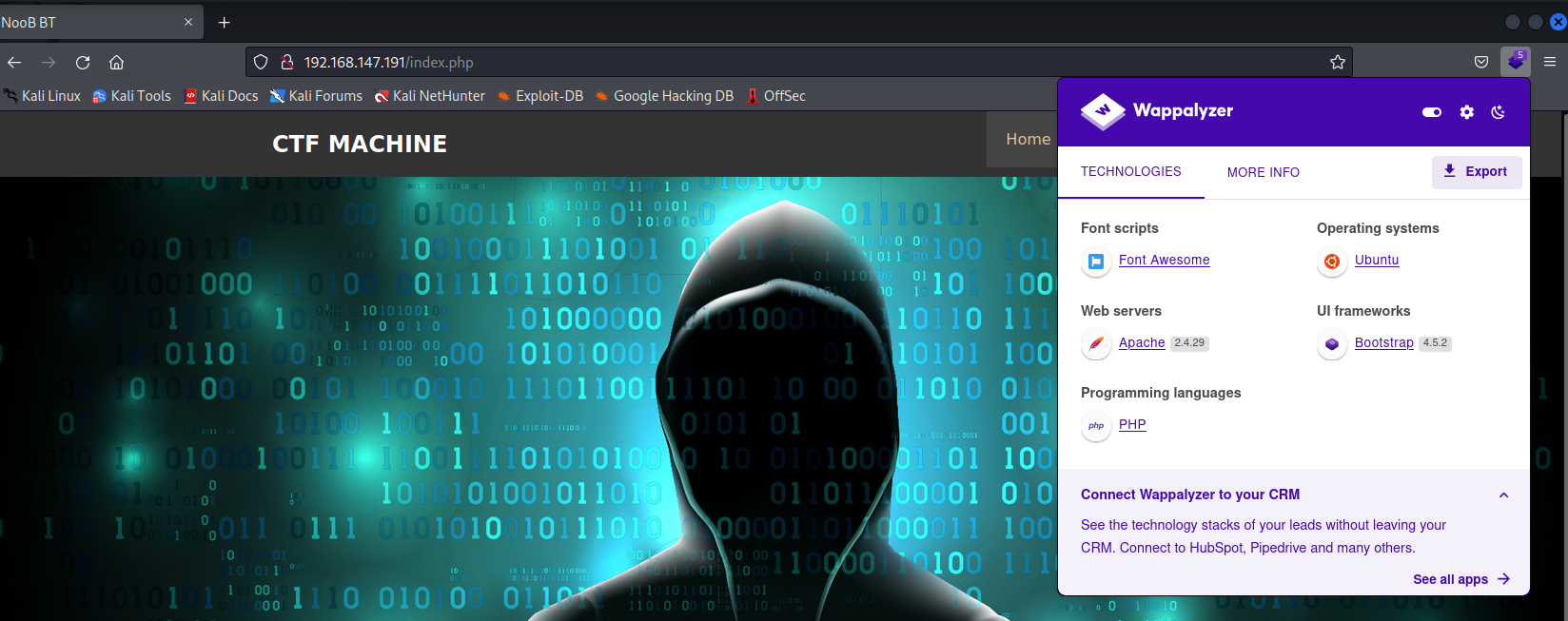Screen dimensions: 1568x621
Task: Bookmark this page with the star
Action: 1338,63
